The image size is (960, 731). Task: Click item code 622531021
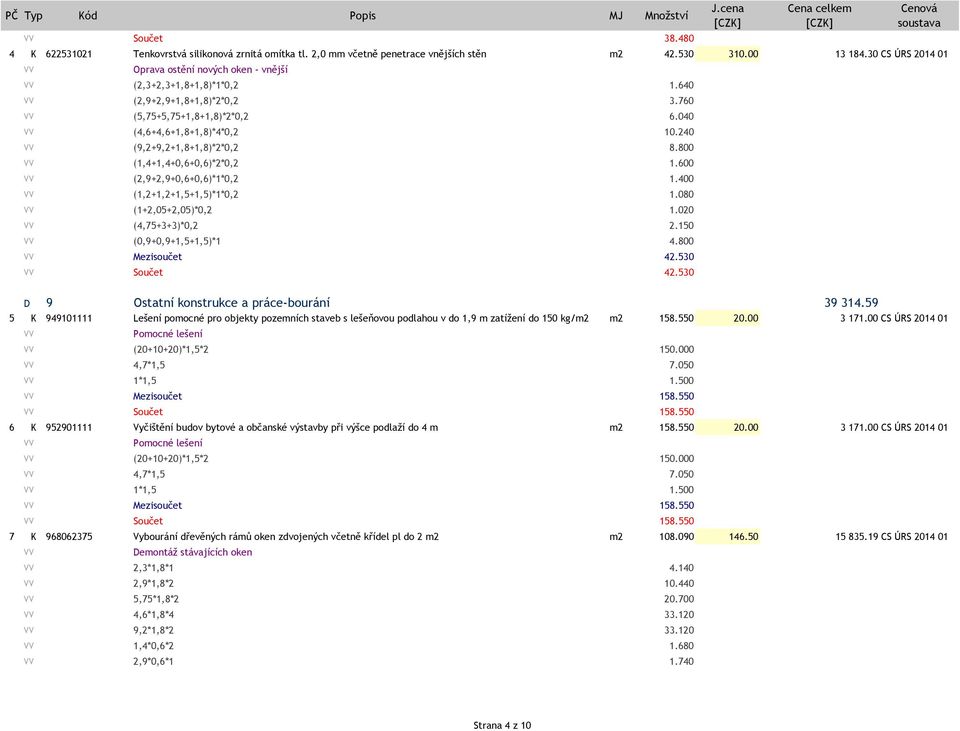(69, 54)
